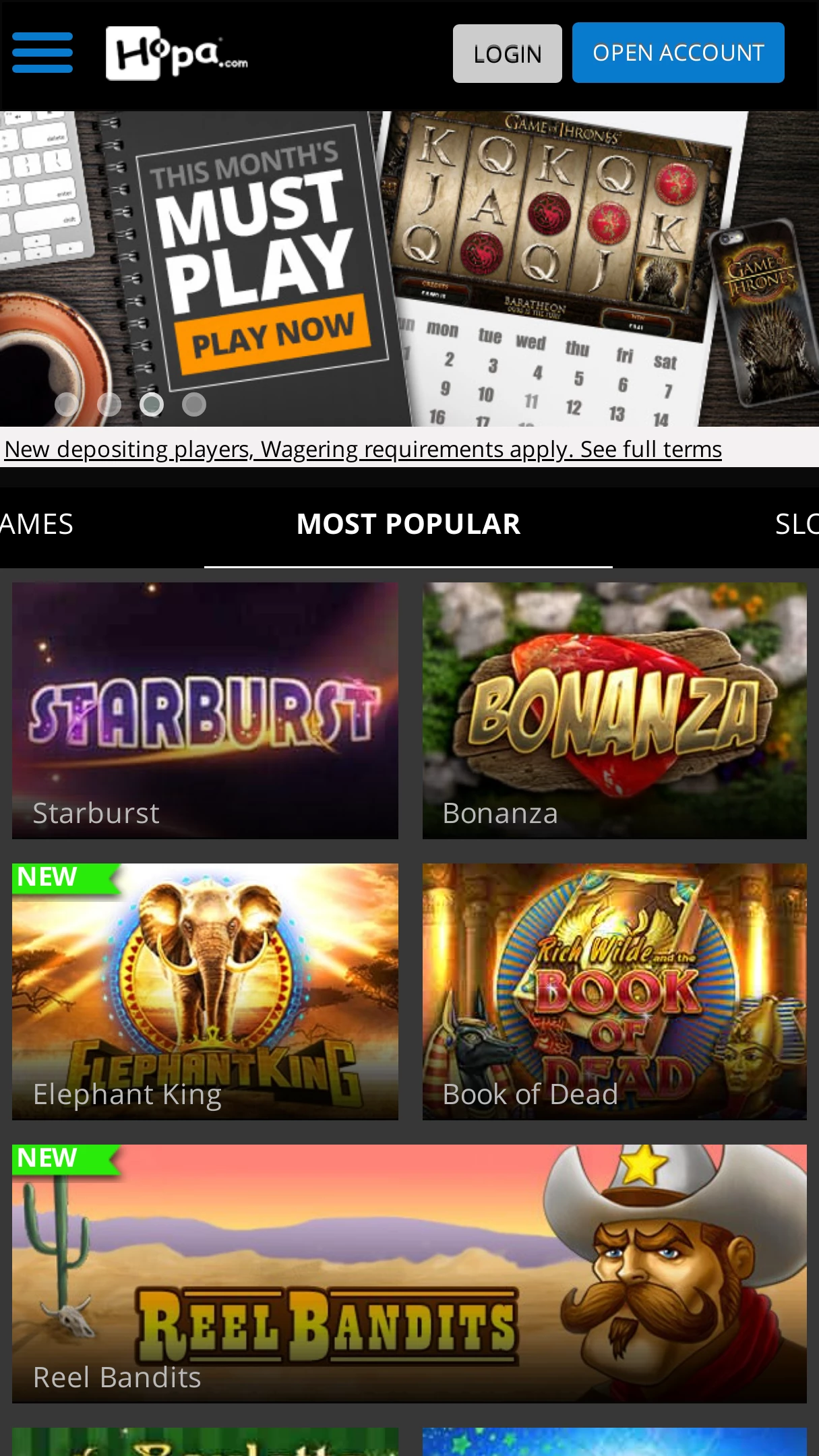The image size is (819, 1456).
Task: Select the second carousel dot indicator
Action: point(109,404)
